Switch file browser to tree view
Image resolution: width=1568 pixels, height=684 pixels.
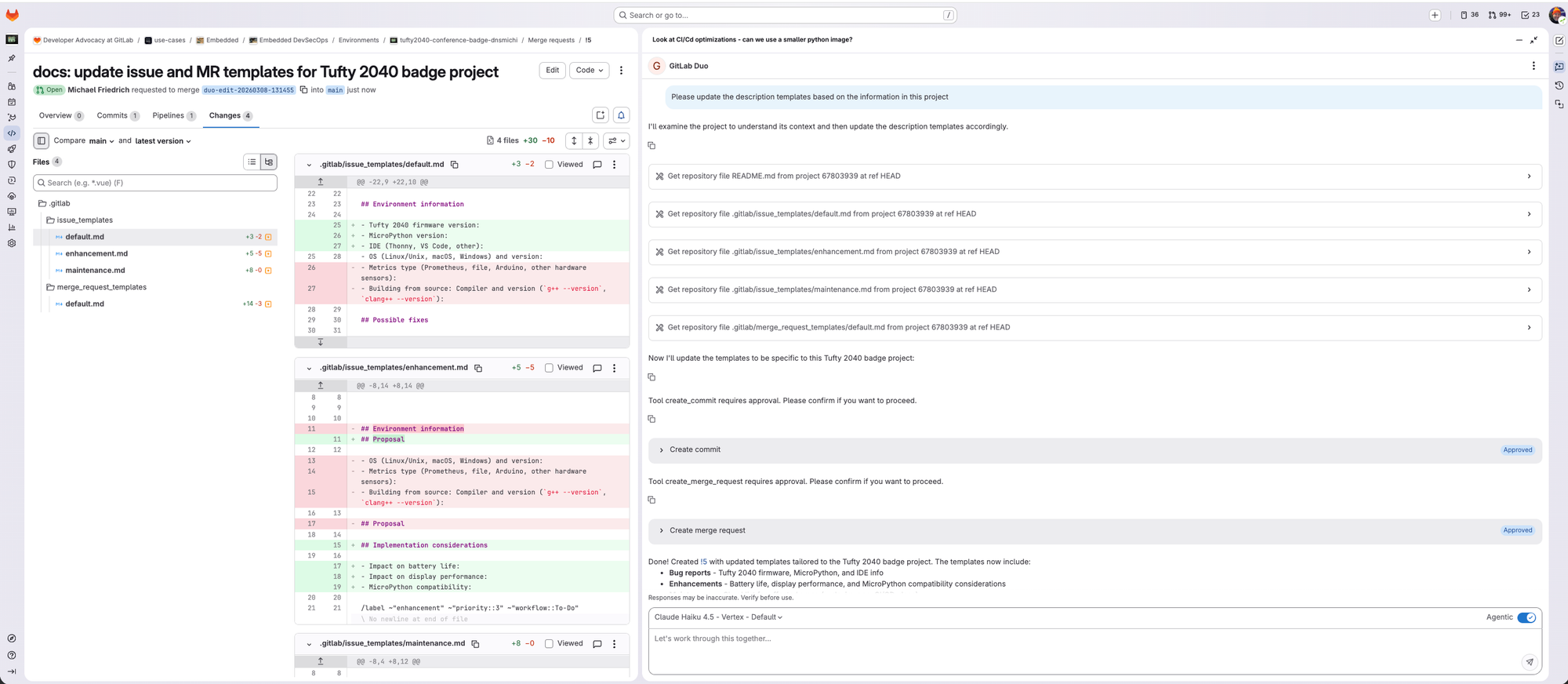269,162
